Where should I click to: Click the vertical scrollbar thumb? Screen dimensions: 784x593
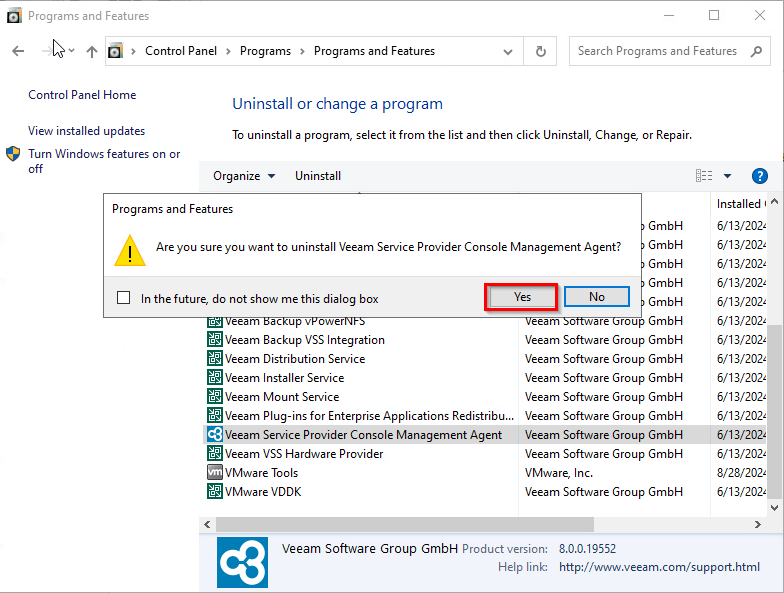click(774, 411)
